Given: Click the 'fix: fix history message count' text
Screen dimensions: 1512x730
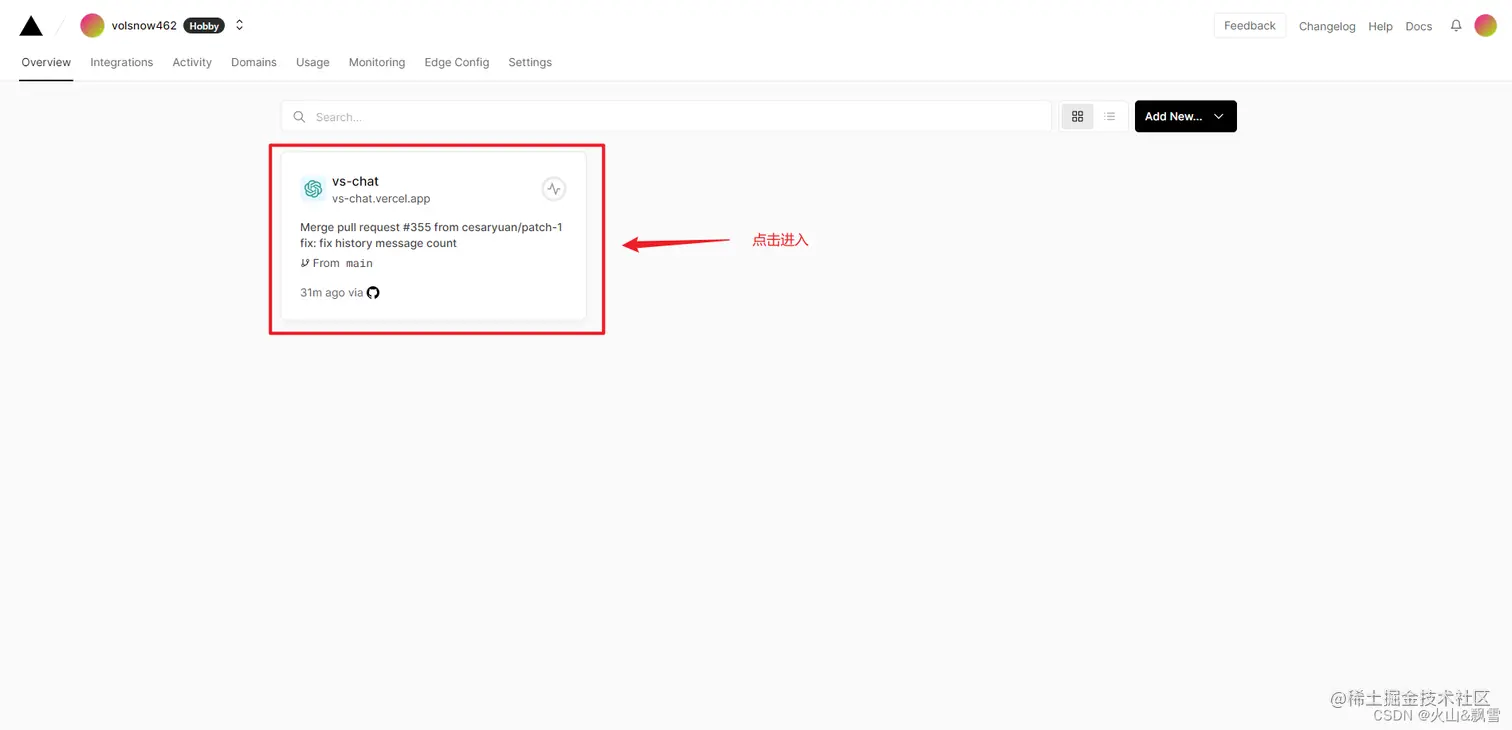Looking at the screenshot, I should (378, 243).
